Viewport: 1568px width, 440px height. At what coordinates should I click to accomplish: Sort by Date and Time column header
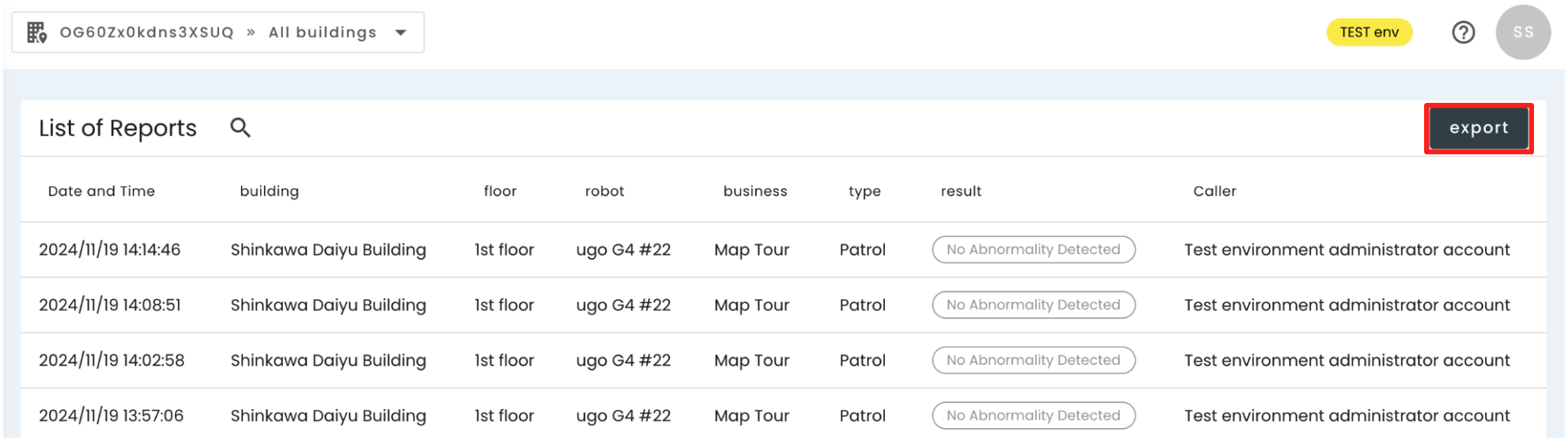(101, 191)
